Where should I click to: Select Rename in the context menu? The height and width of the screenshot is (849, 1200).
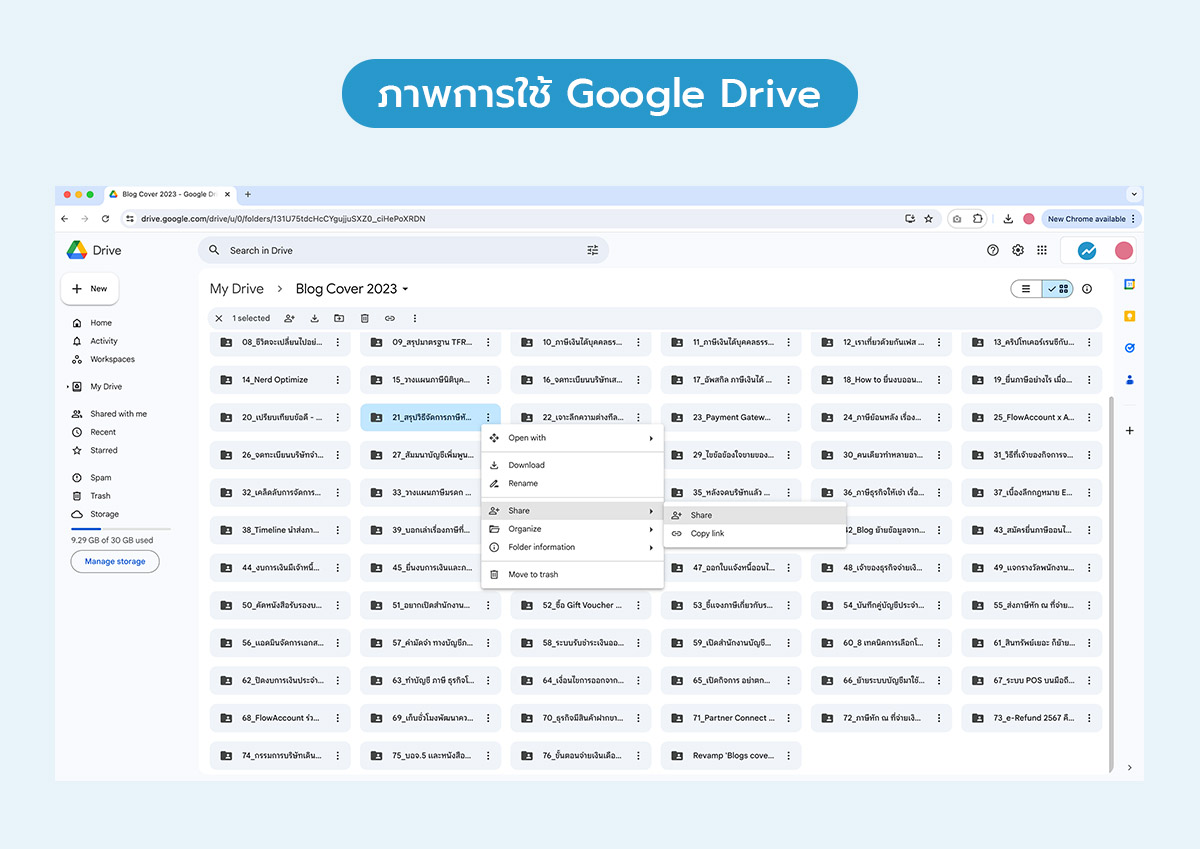click(x=523, y=484)
